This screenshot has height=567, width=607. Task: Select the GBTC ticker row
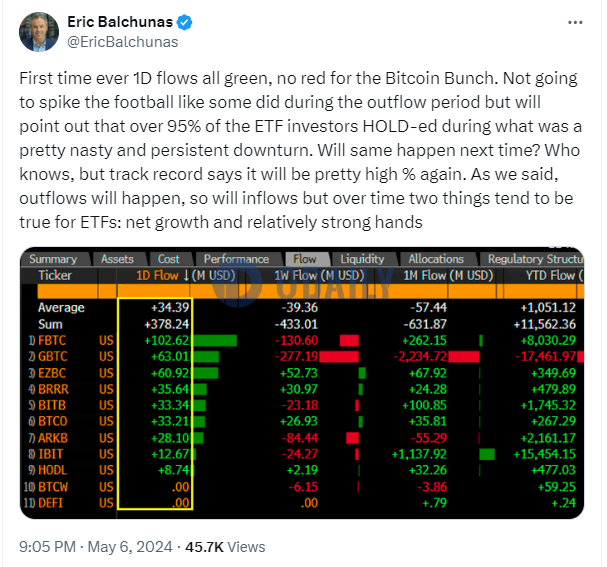[302, 356]
